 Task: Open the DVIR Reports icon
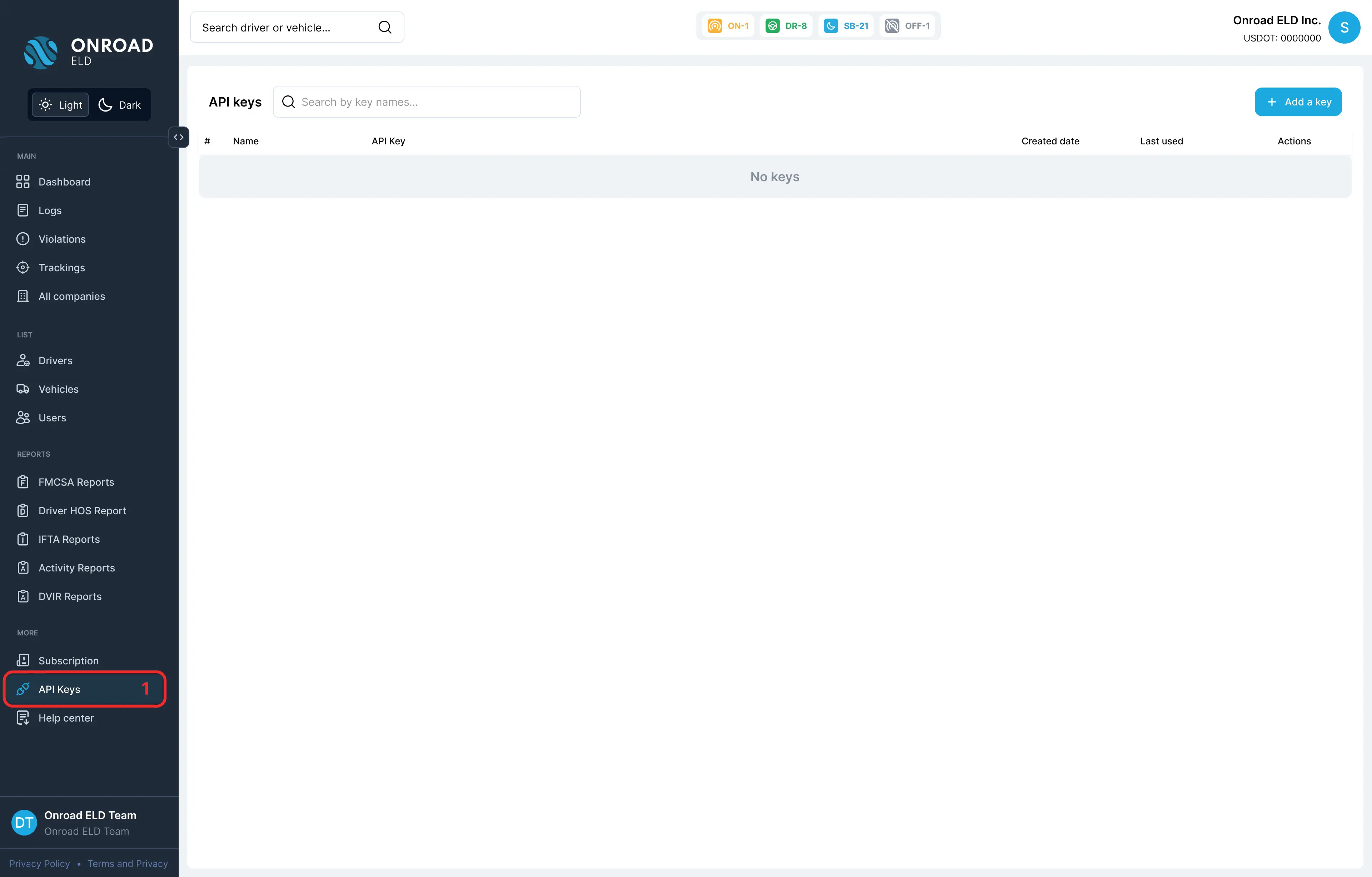23,596
